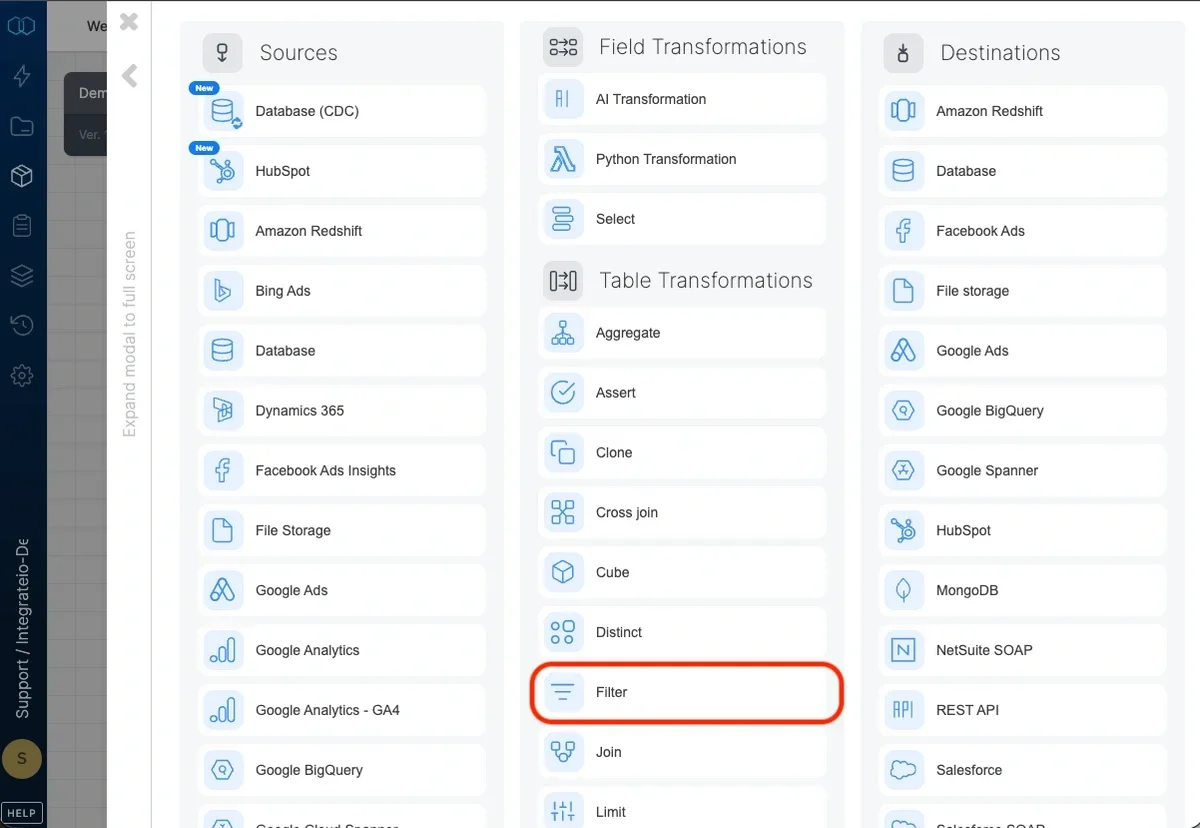1200x828 pixels.
Task: Choose Facebook Ads Insights source
Action: pyautogui.click(x=342, y=471)
